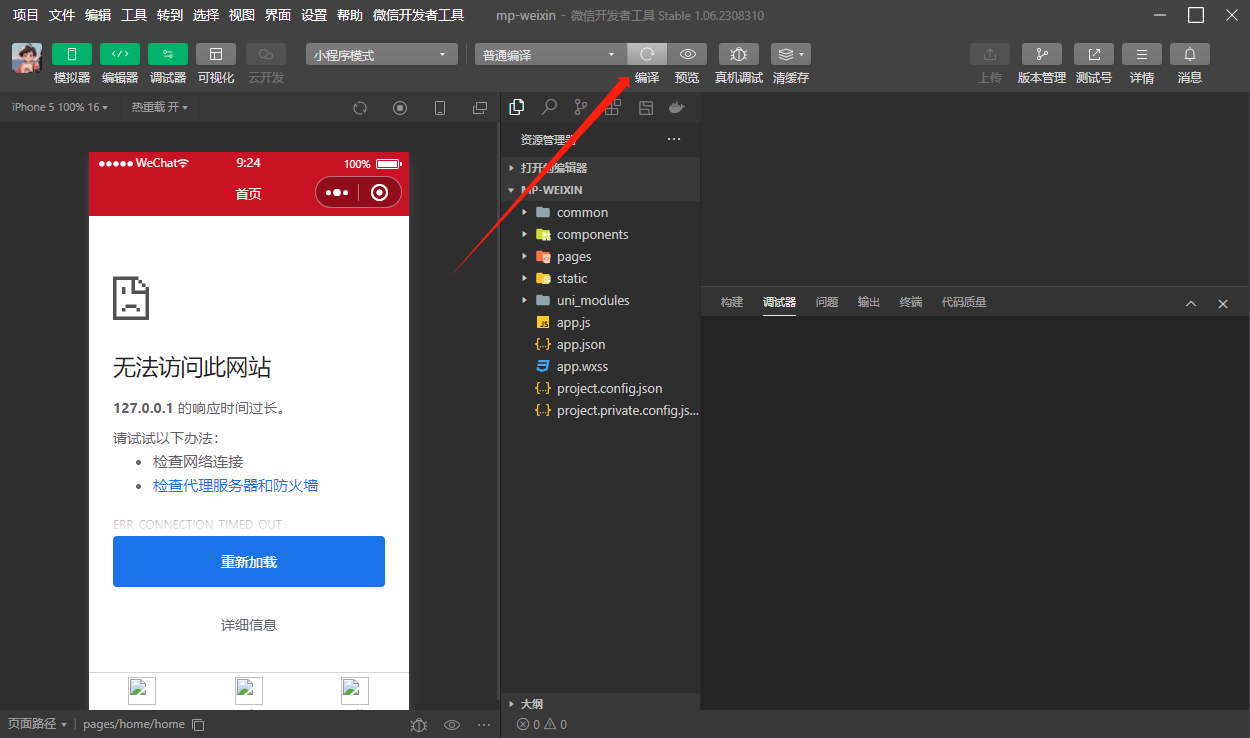This screenshot has height=738, width=1250.
Task: Switch to the 终端 tab
Action: coord(911,302)
